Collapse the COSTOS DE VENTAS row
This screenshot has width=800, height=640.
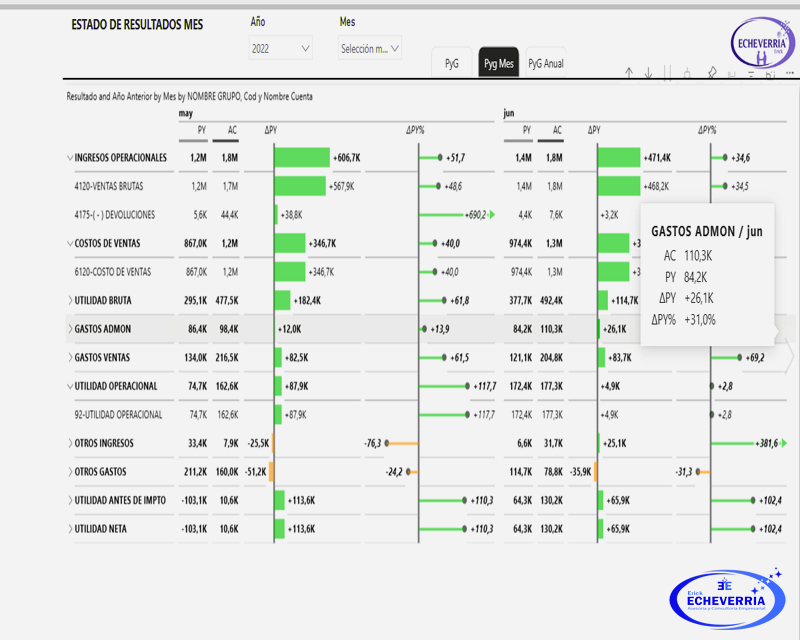coord(69,243)
